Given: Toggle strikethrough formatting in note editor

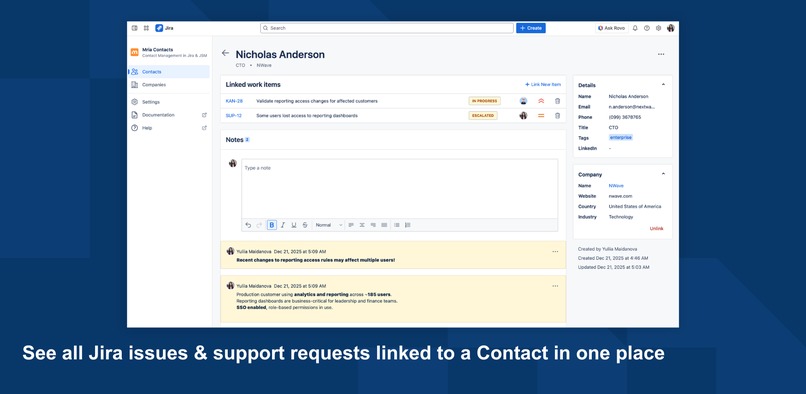Looking at the screenshot, I should (x=305, y=225).
